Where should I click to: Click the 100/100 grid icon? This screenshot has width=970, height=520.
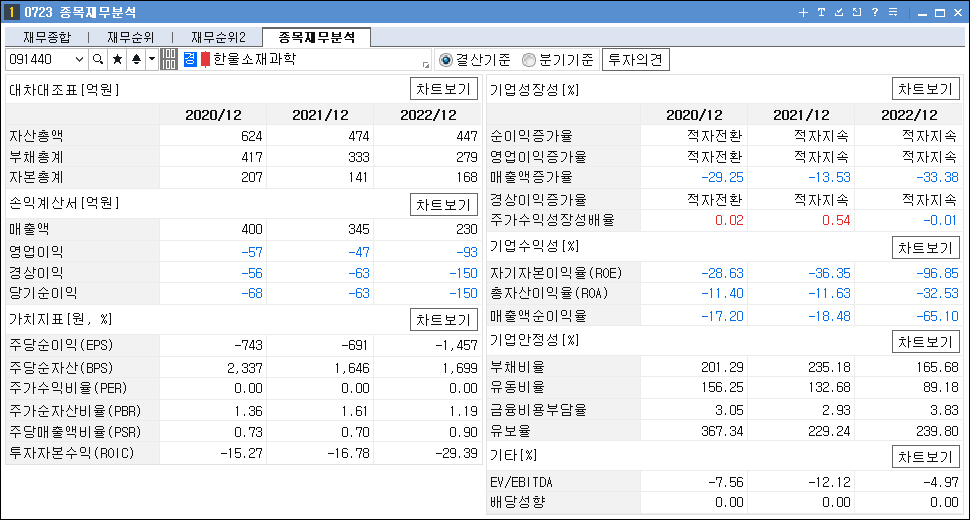(169, 59)
